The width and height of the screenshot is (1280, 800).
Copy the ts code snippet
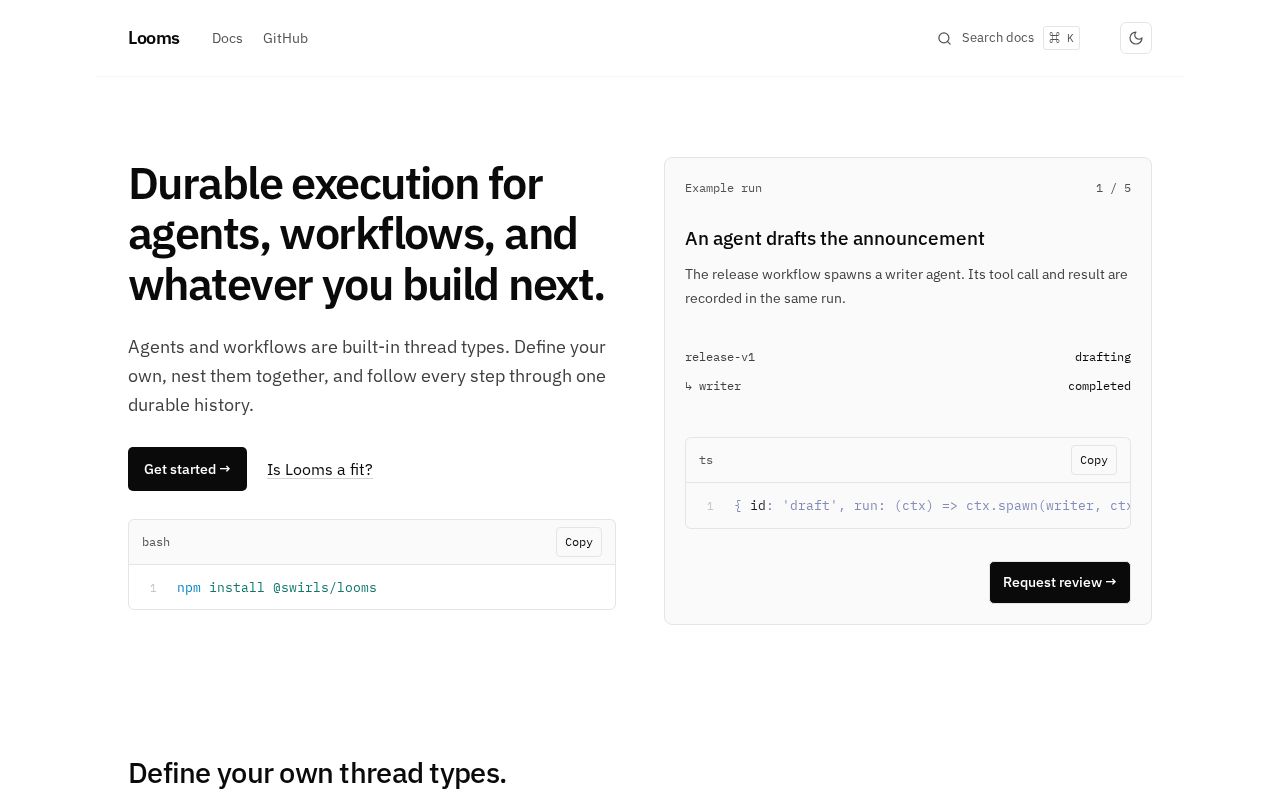(1094, 460)
